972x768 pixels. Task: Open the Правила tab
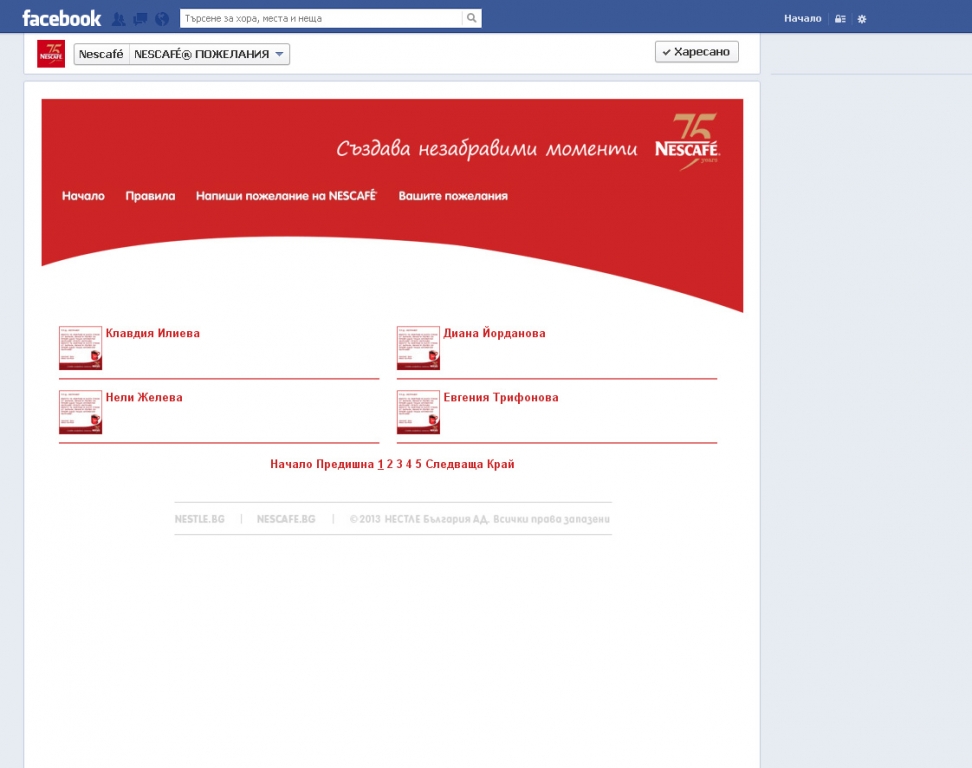point(150,196)
